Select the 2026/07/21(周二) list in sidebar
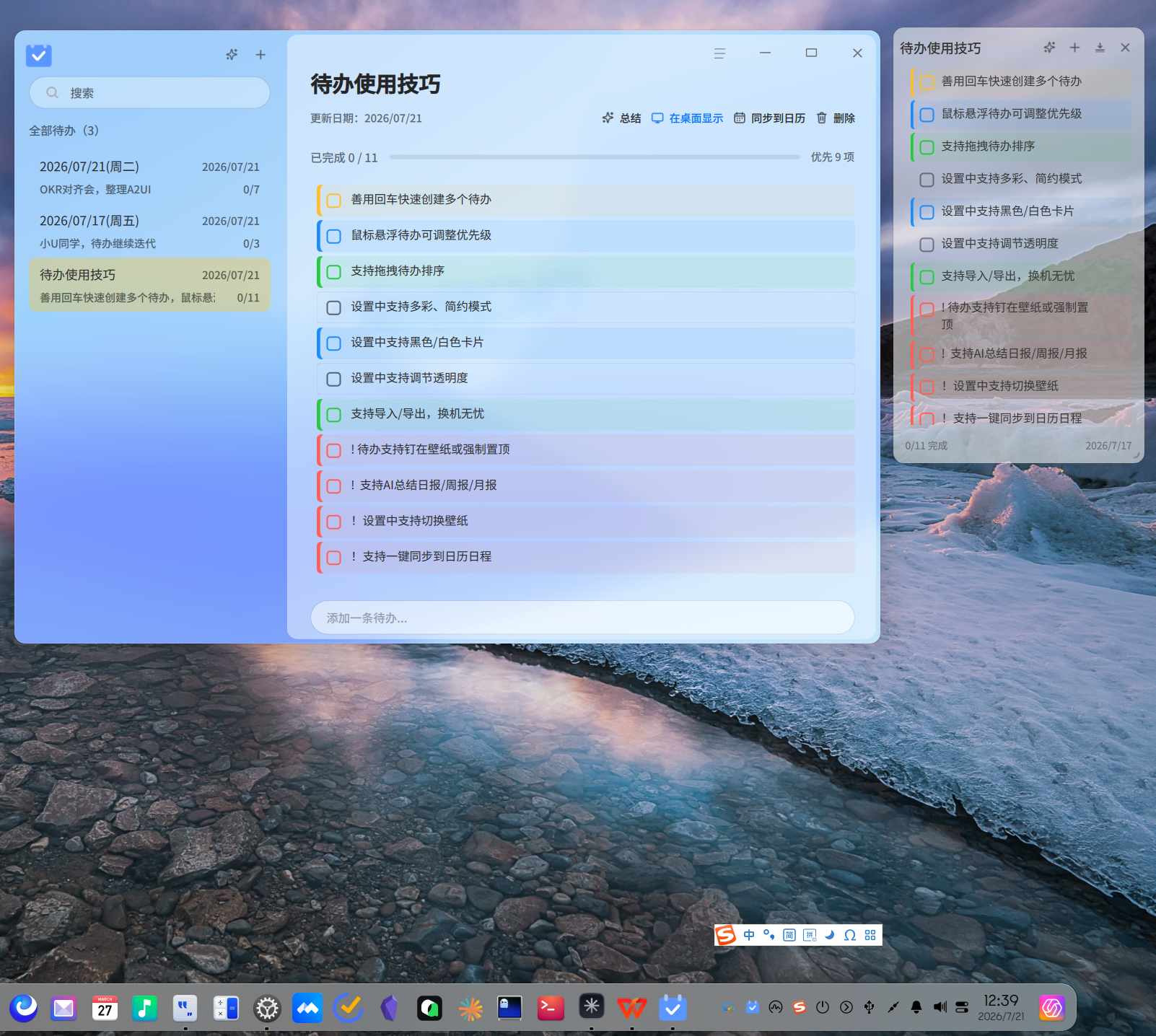 (149, 177)
